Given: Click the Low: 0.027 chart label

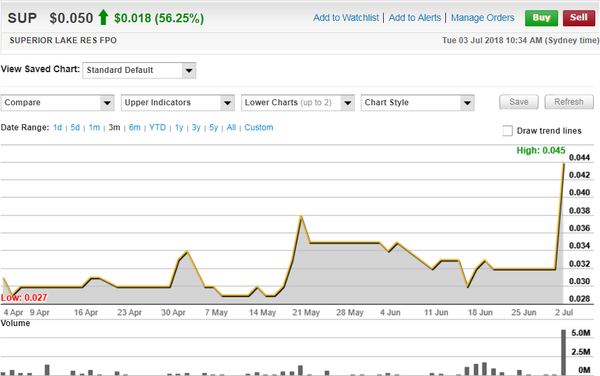Looking at the screenshot, I should coord(24,298).
